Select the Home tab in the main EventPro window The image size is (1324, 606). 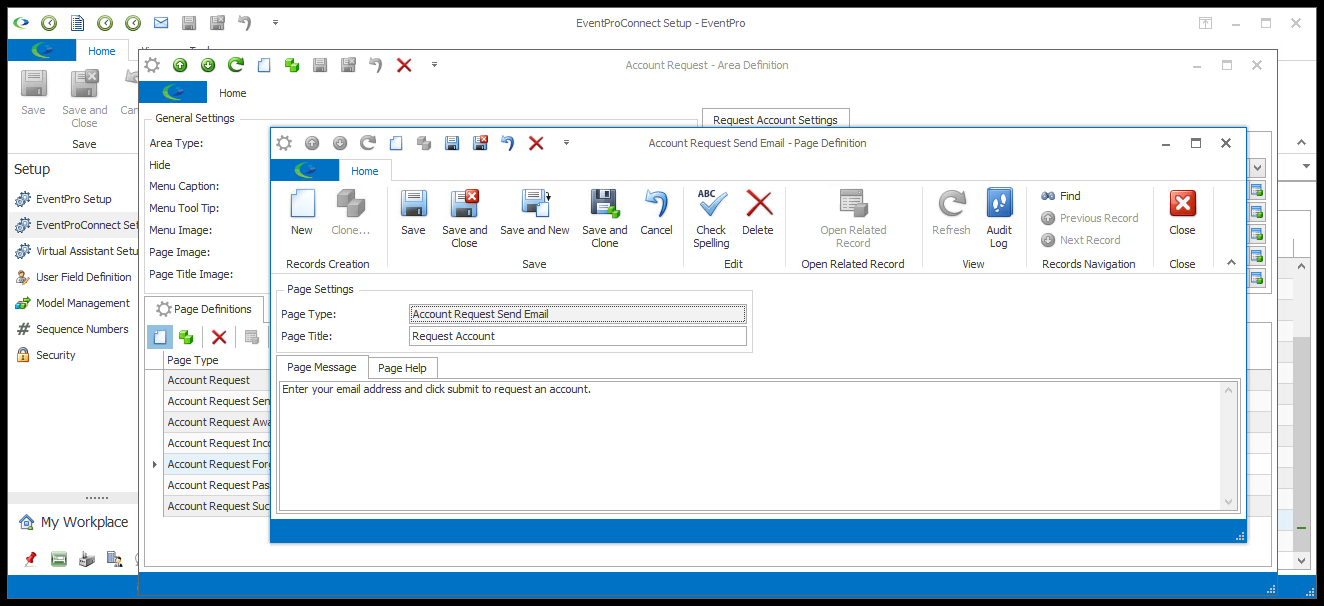[x=102, y=51]
